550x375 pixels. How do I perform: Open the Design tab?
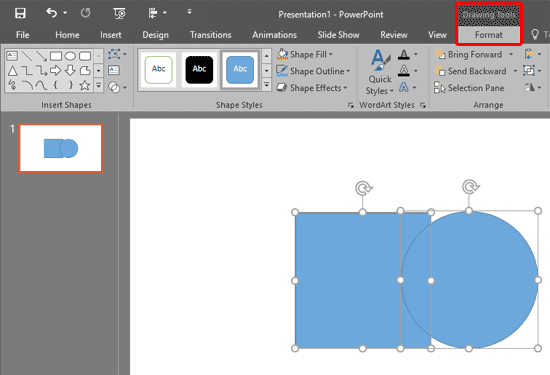(x=155, y=35)
